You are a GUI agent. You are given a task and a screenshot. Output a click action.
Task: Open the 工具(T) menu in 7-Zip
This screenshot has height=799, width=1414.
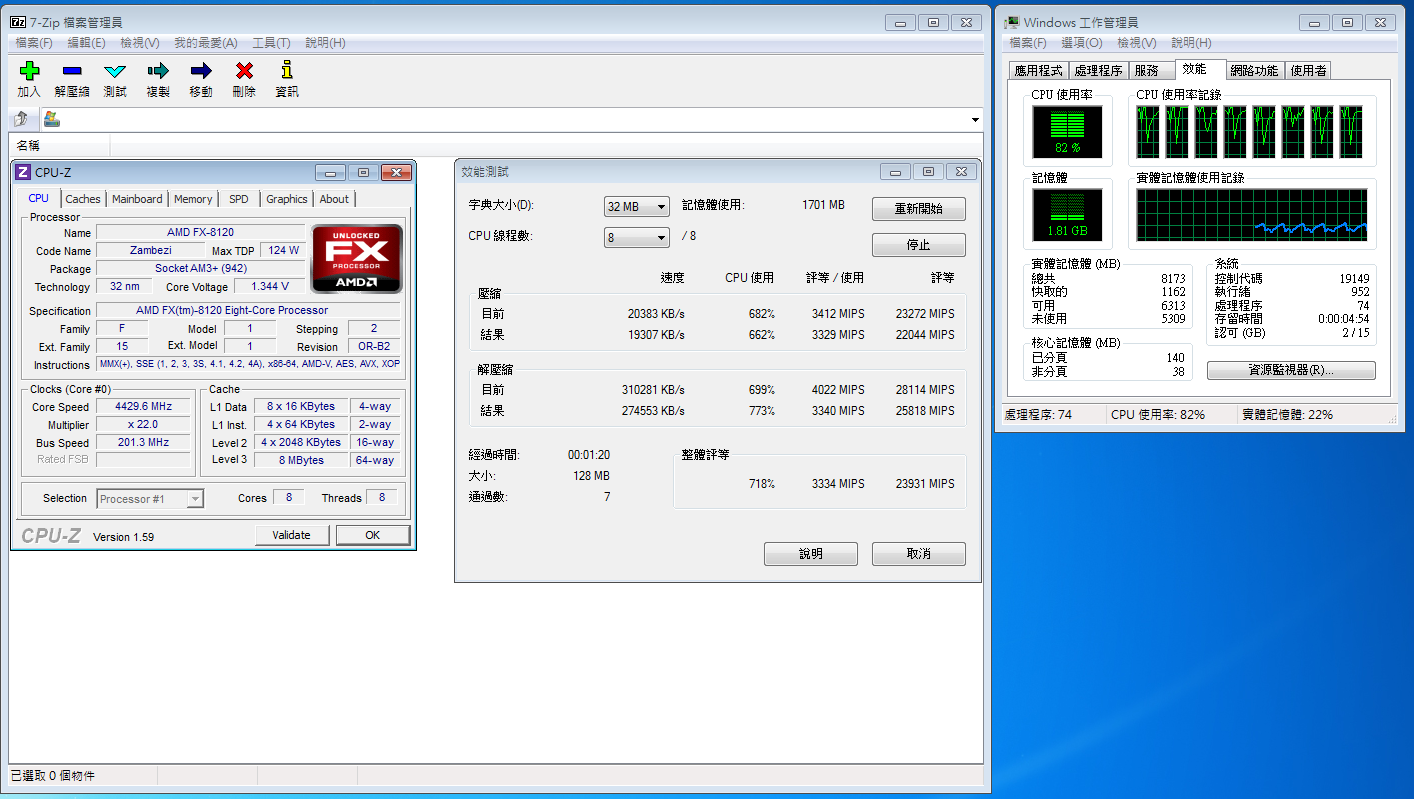coord(271,43)
